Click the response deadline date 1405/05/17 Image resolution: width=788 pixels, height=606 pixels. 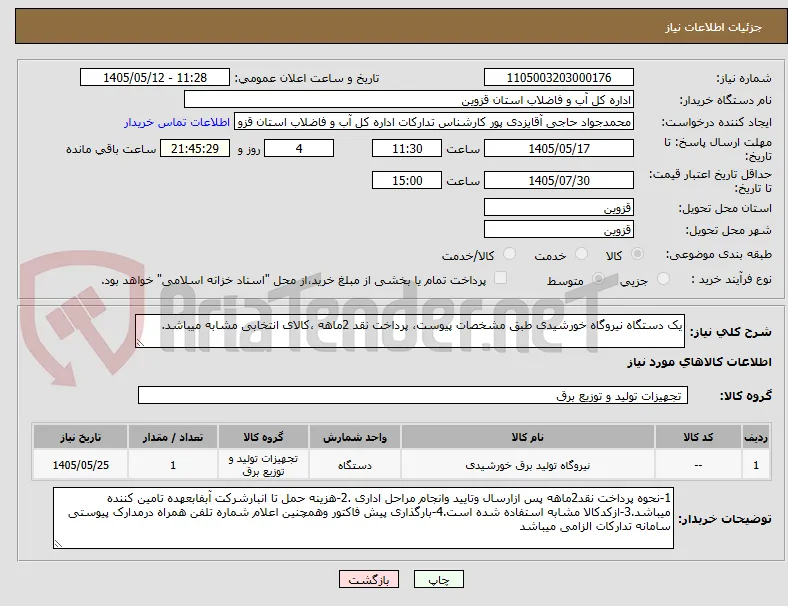[x=559, y=148]
